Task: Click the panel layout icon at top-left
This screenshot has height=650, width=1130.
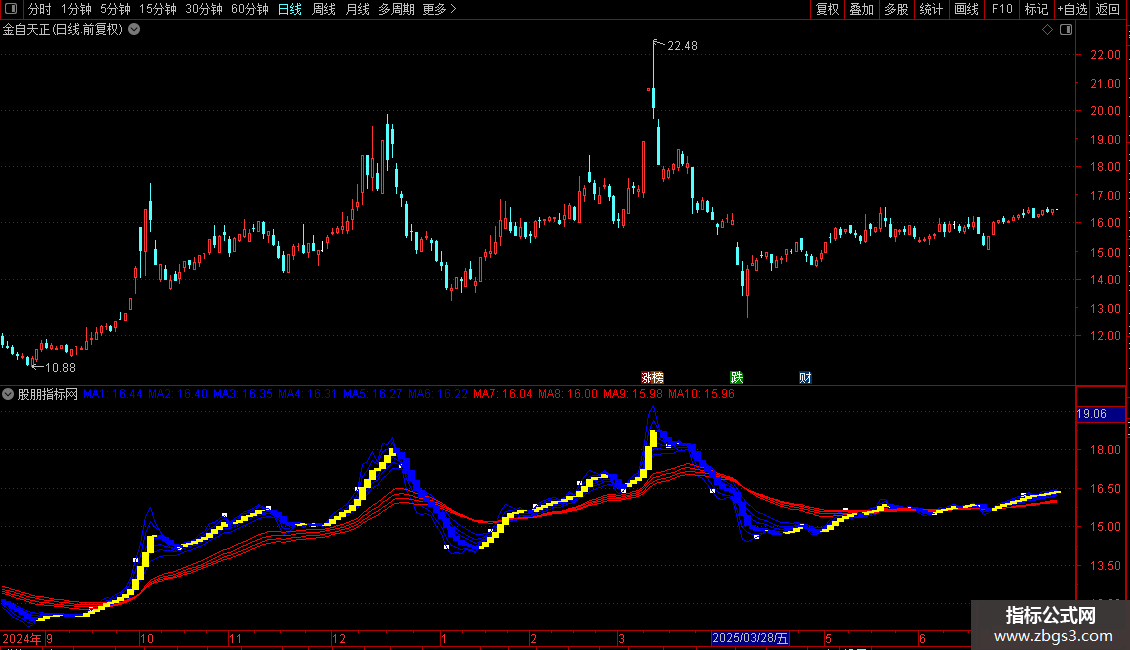Action: pyautogui.click(x=11, y=9)
